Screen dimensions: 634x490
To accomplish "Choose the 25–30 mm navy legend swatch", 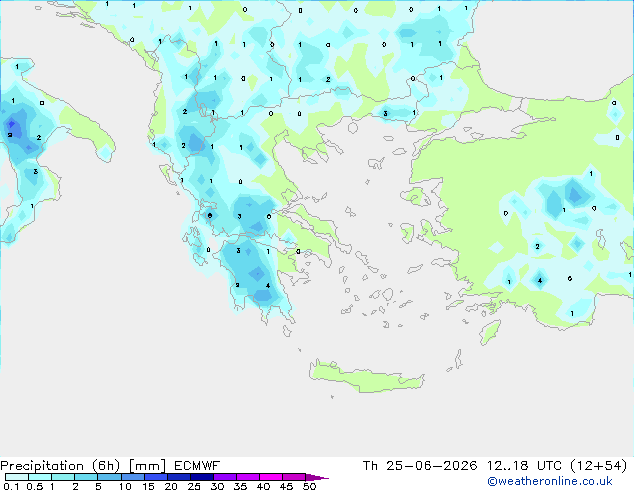I will pos(202,477).
